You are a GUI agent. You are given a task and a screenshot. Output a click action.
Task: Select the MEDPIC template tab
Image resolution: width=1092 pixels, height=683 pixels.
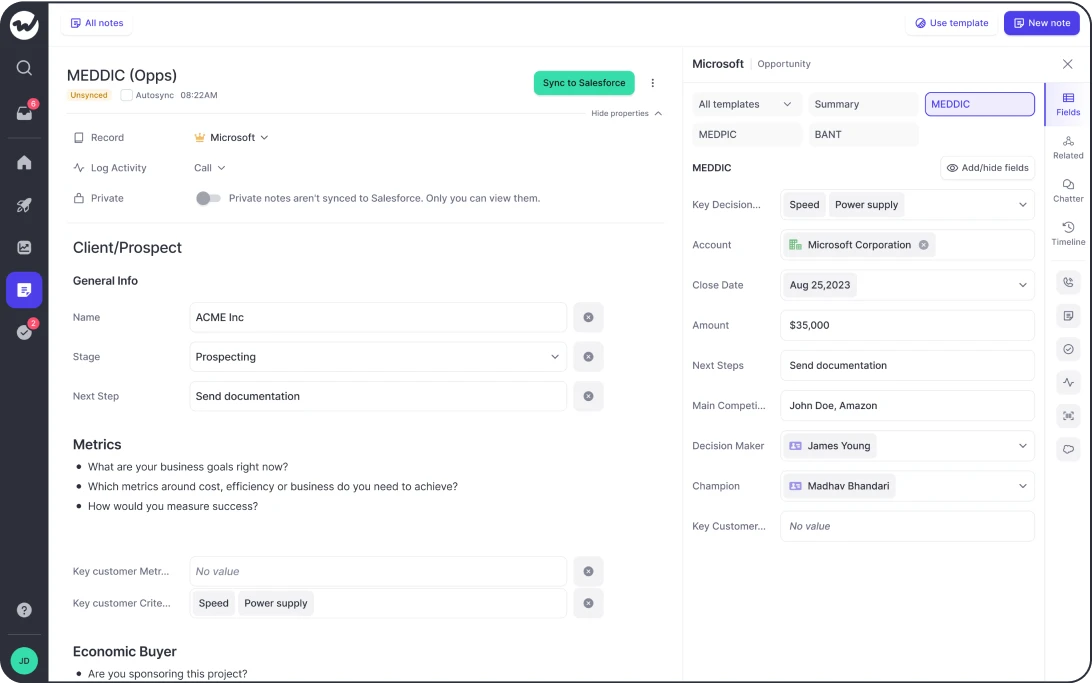pos(747,134)
